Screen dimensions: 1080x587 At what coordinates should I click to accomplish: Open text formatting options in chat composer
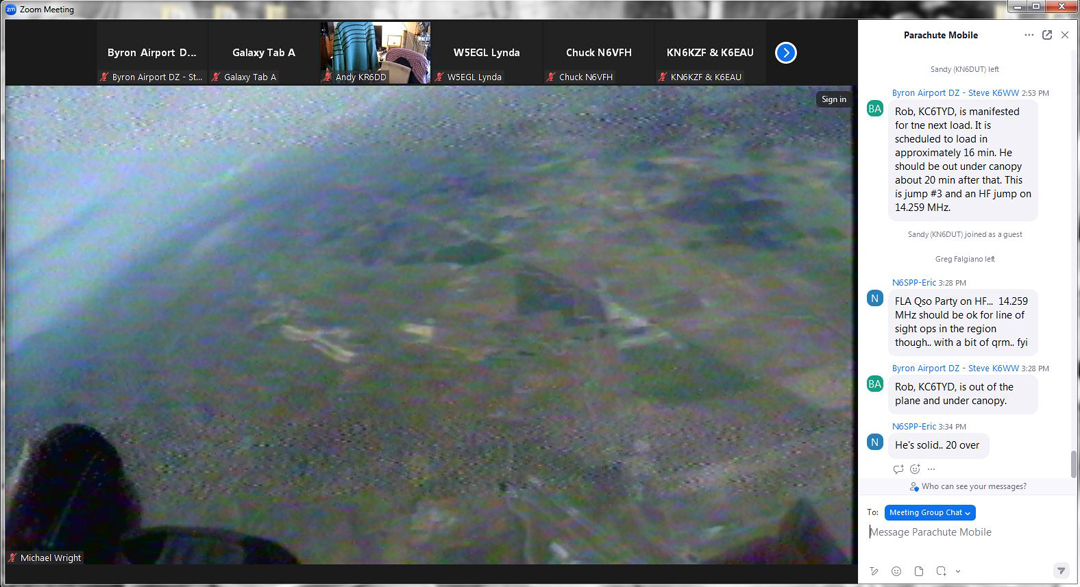click(x=874, y=571)
